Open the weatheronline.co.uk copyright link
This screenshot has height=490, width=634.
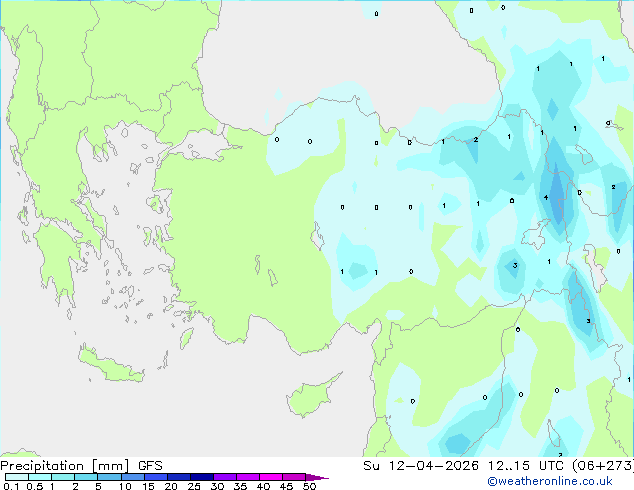coord(550,481)
